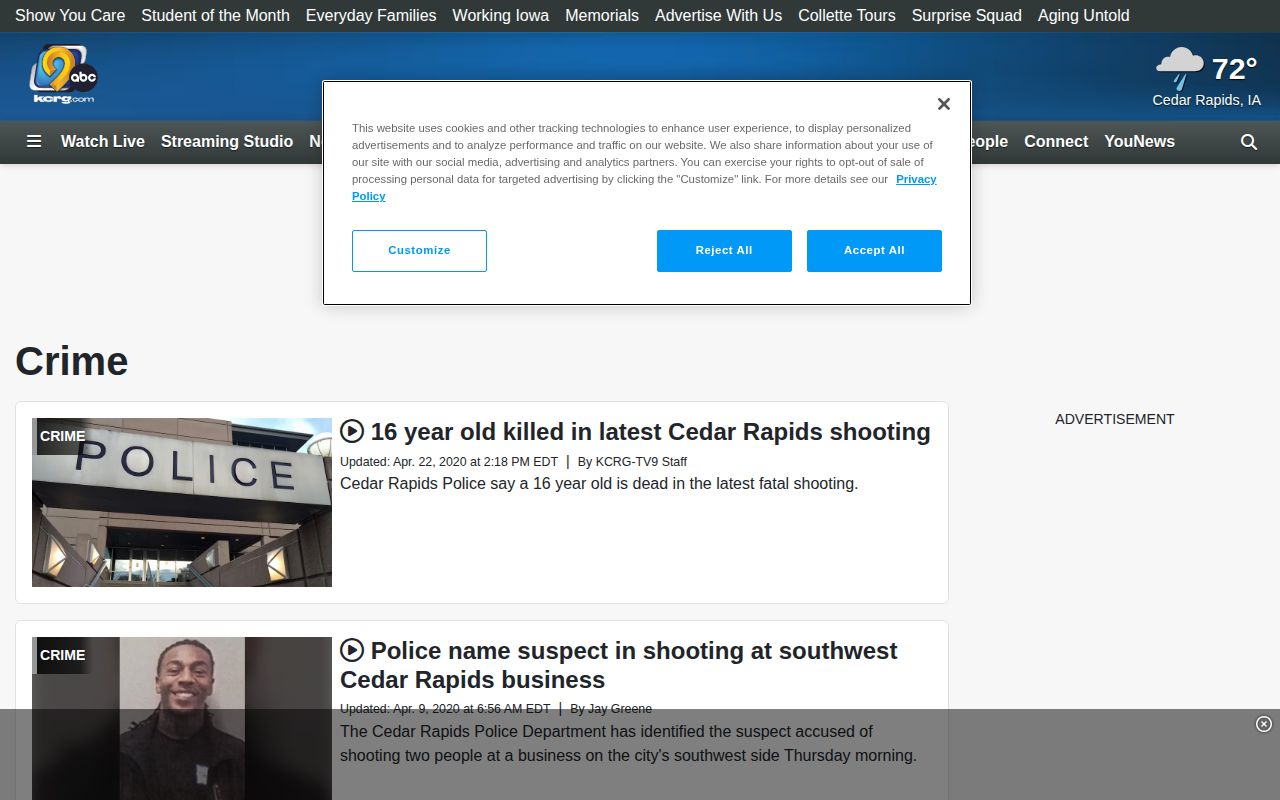1280x800 pixels.
Task: Click 72° temperature reading
Action: click(1234, 69)
